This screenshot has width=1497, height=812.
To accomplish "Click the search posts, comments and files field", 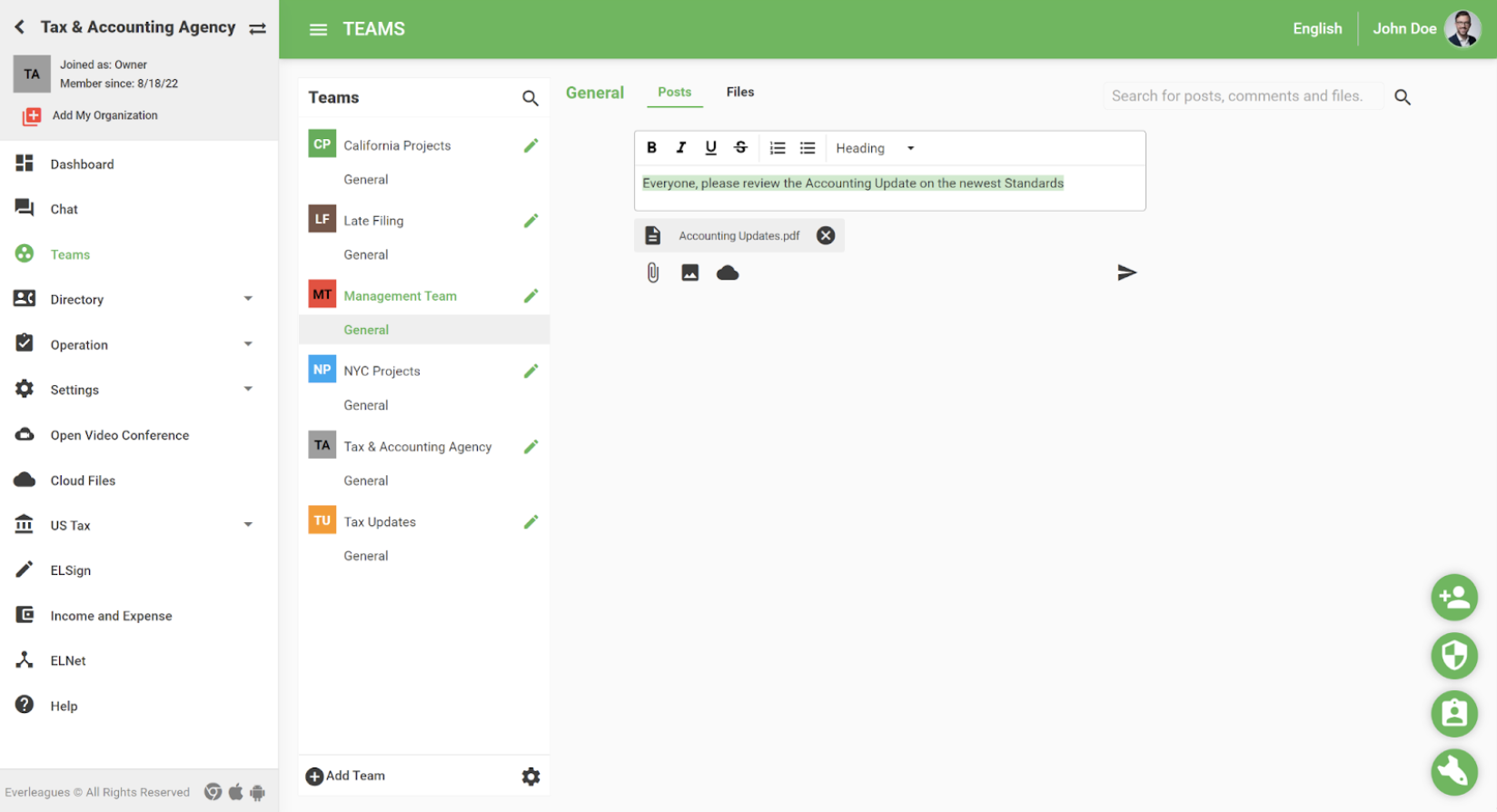I will (x=1243, y=96).
